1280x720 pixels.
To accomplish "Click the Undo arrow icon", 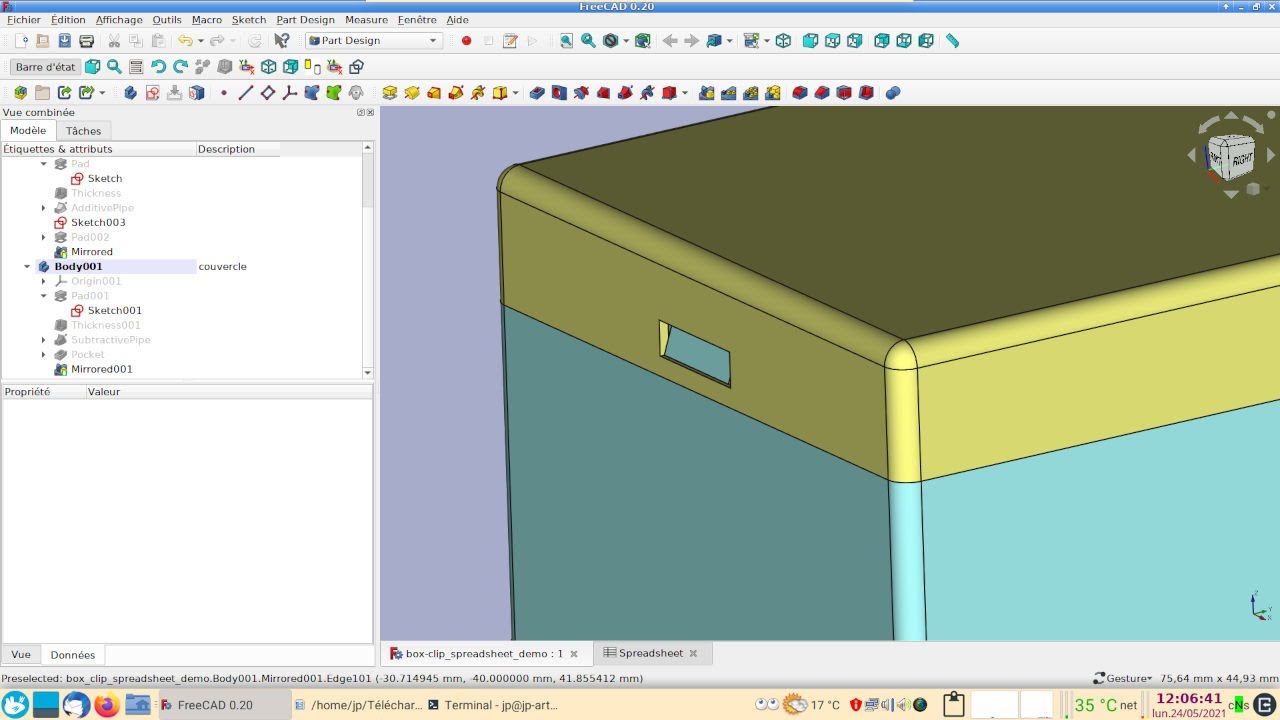I will (x=184, y=41).
